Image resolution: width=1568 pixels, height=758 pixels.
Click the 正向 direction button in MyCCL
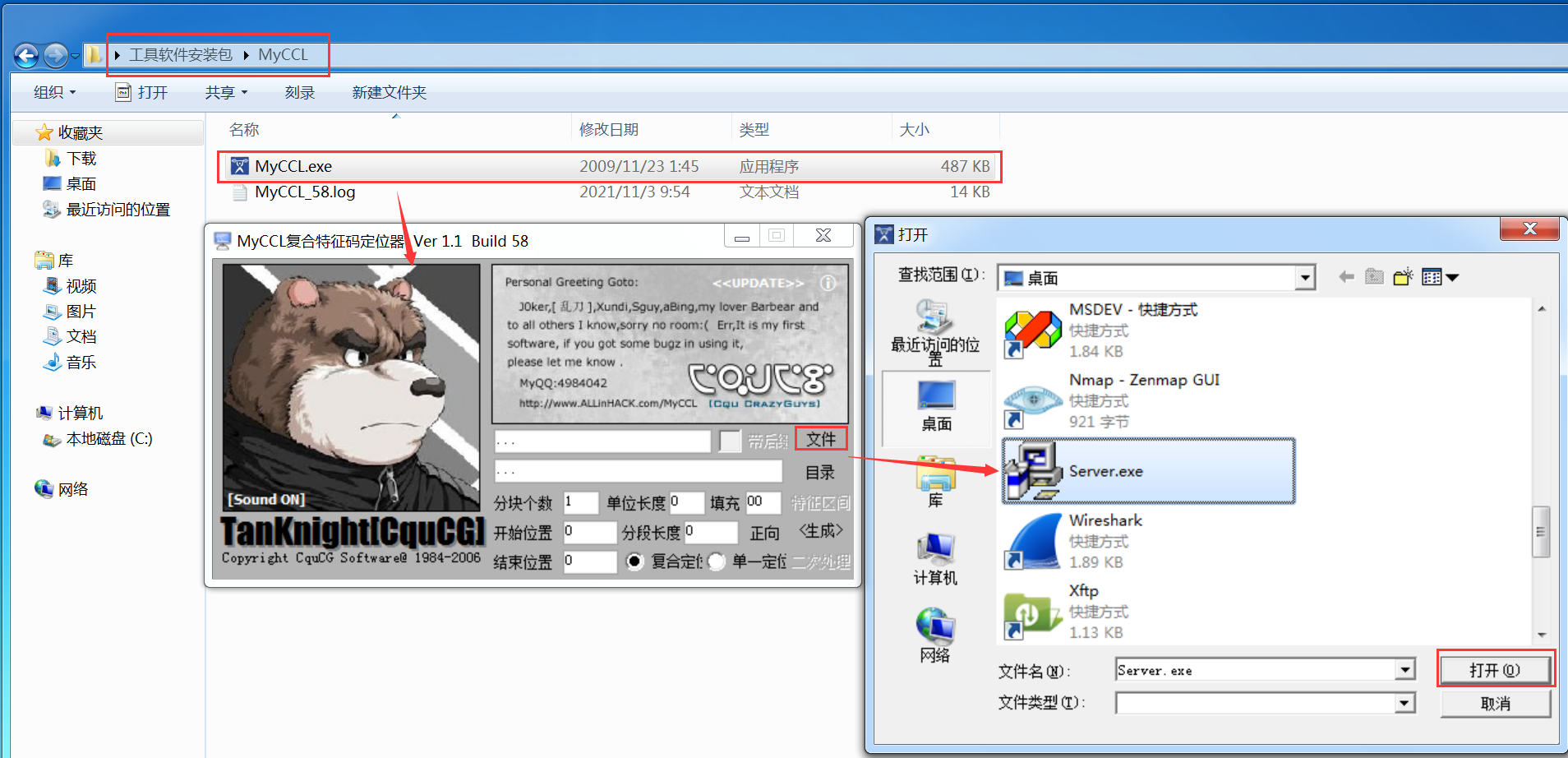(x=765, y=533)
